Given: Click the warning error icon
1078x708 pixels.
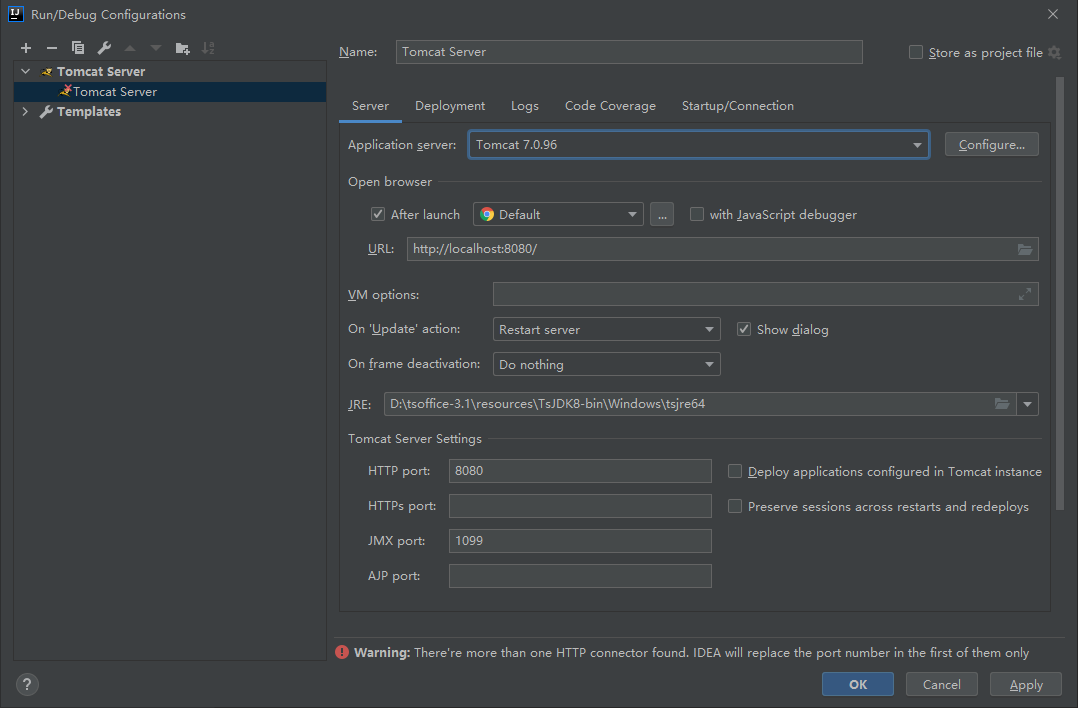Looking at the screenshot, I should tap(342, 652).
